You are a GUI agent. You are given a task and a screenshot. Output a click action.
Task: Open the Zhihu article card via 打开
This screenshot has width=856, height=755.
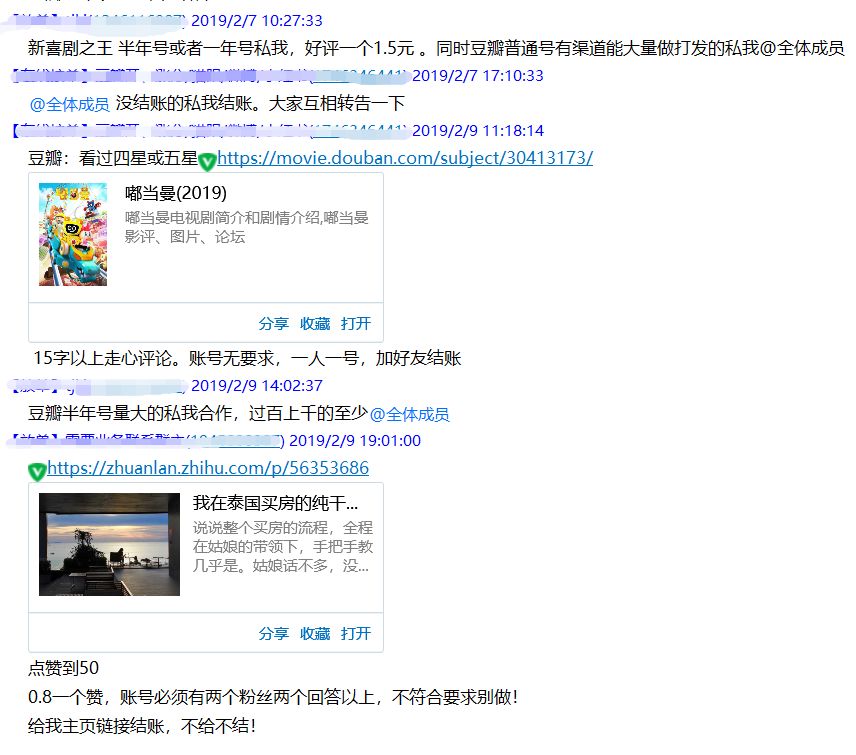click(x=354, y=633)
